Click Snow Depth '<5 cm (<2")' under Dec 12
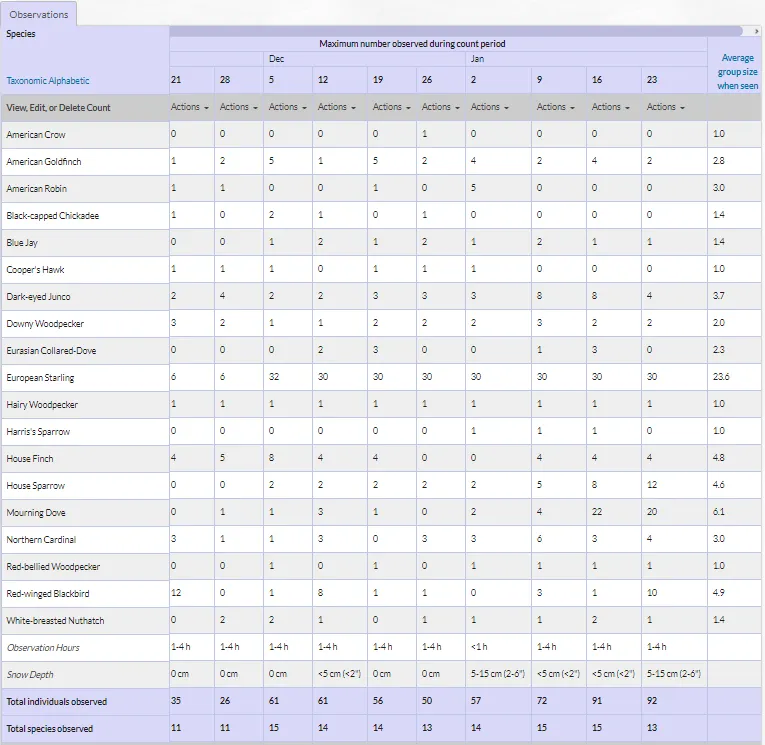Viewport: 765px width, 745px height. pyautogui.click(x=339, y=674)
